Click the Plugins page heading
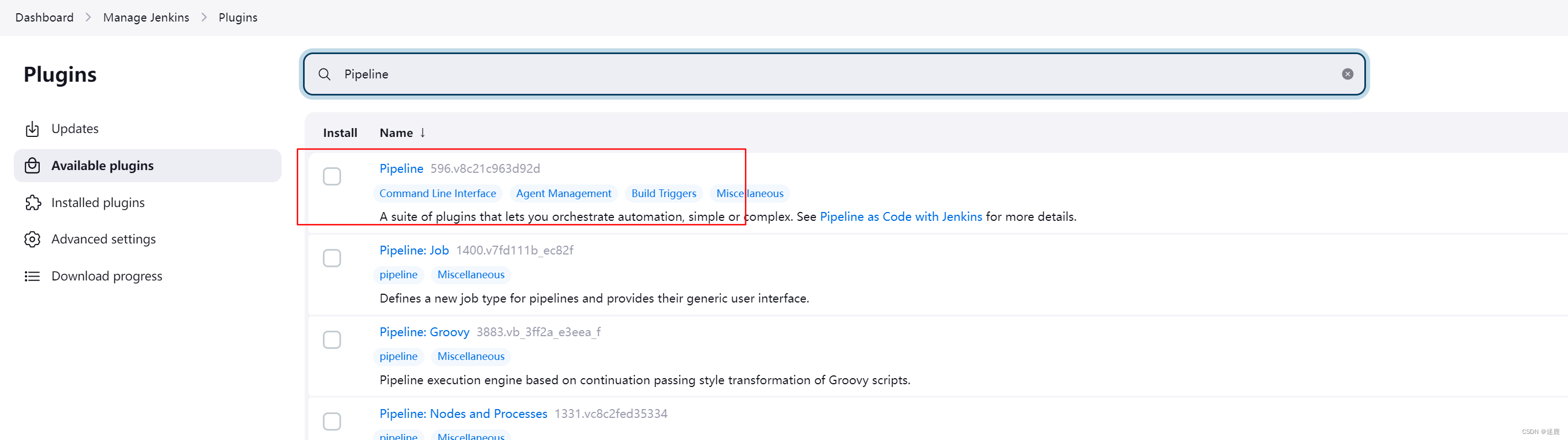The width and height of the screenshot is (1568, 440). [x=60, y=74]
